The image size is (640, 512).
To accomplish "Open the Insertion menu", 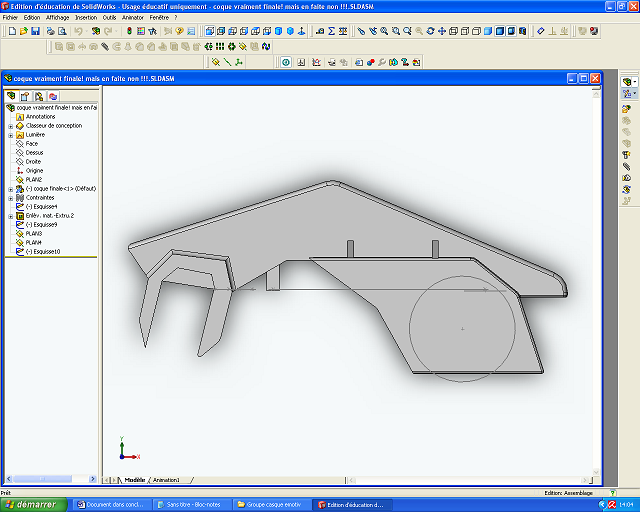I will (86, 17).
